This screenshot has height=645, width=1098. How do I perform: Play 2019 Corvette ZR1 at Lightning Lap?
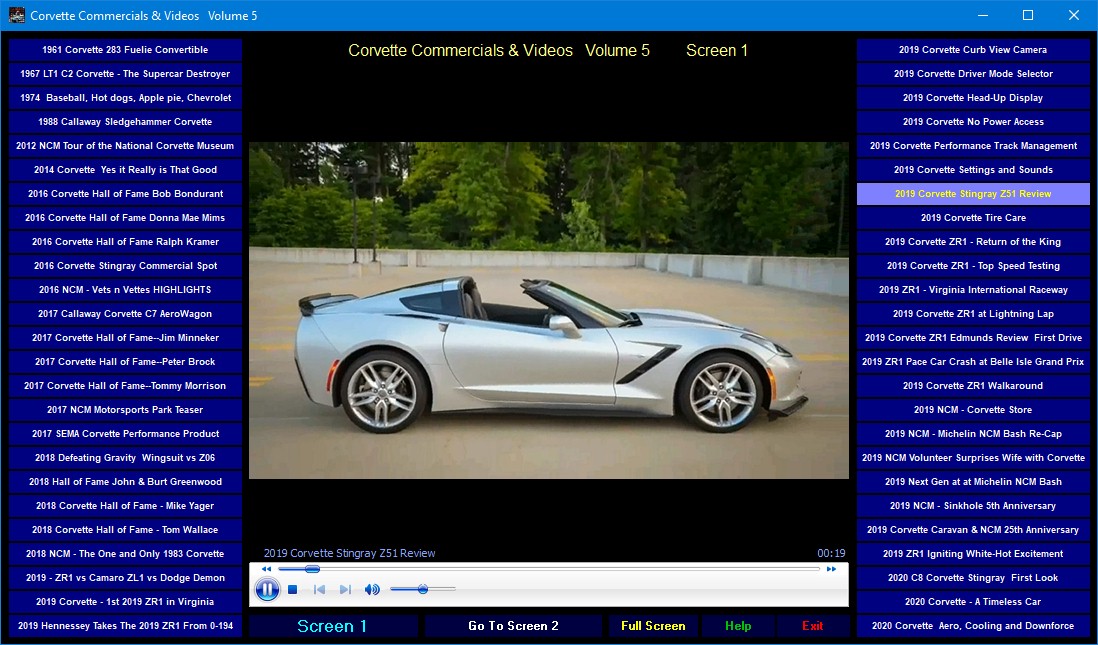[973, 314]
